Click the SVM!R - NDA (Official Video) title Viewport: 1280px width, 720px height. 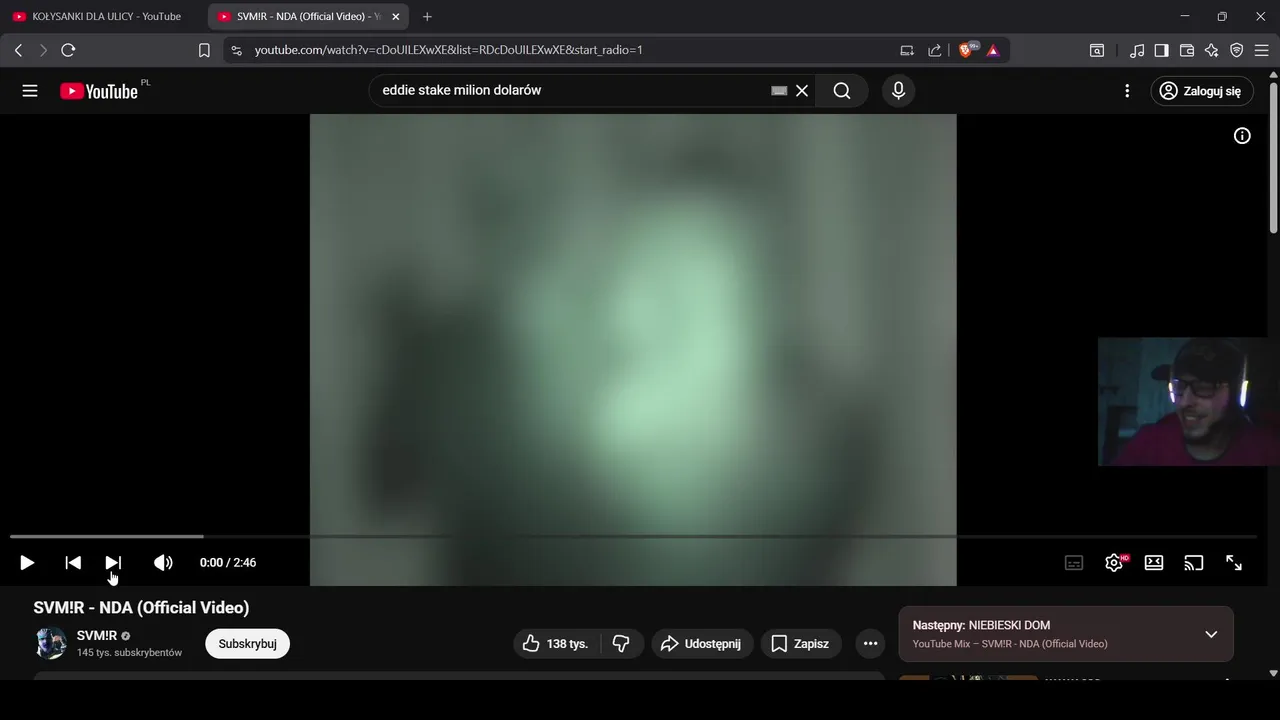click(x=141, y=608)
